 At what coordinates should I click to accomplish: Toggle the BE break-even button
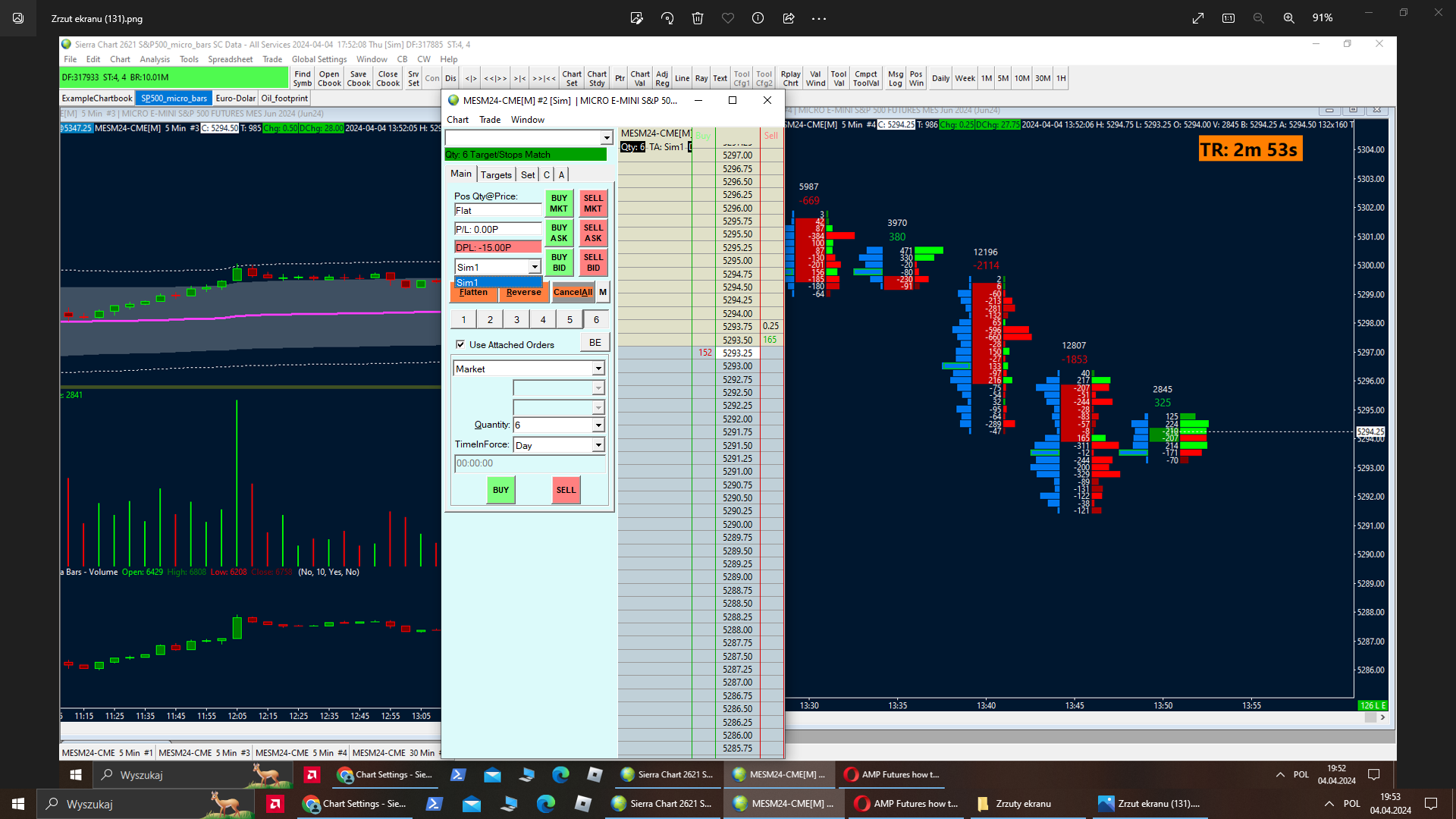[595, 343]
